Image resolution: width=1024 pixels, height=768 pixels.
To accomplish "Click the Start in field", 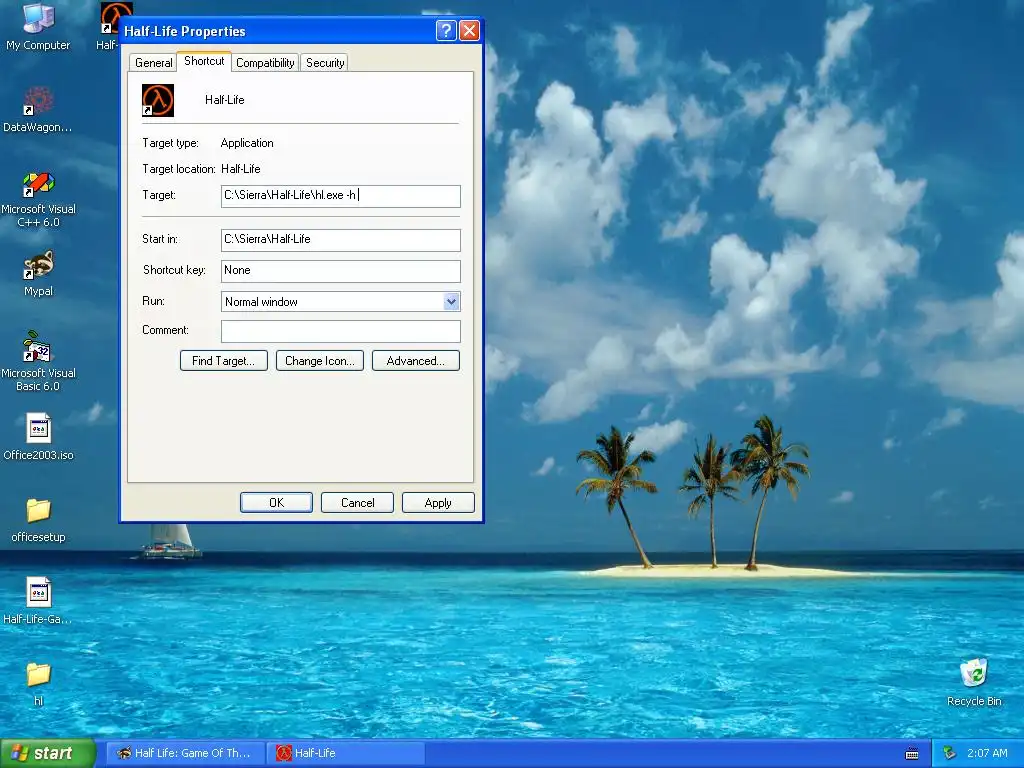I will click(x=341, y=240).
